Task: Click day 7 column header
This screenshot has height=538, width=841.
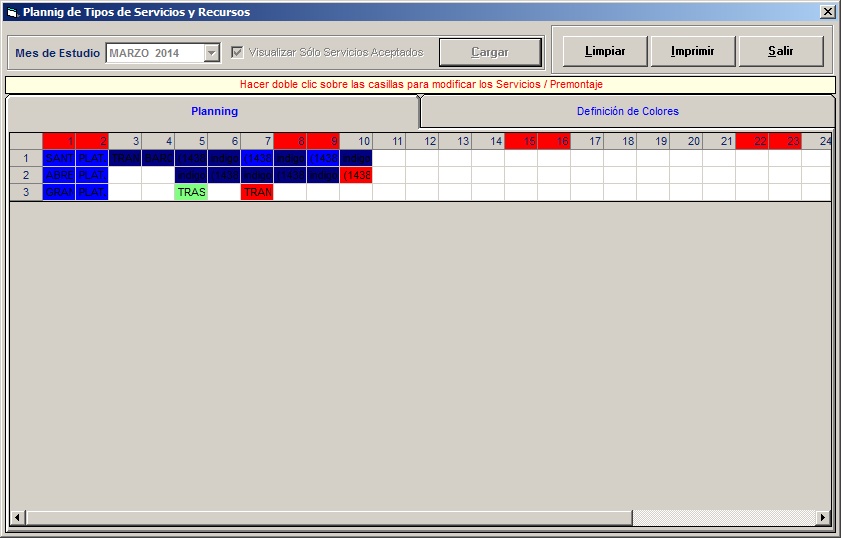Action: pos(257,141)
